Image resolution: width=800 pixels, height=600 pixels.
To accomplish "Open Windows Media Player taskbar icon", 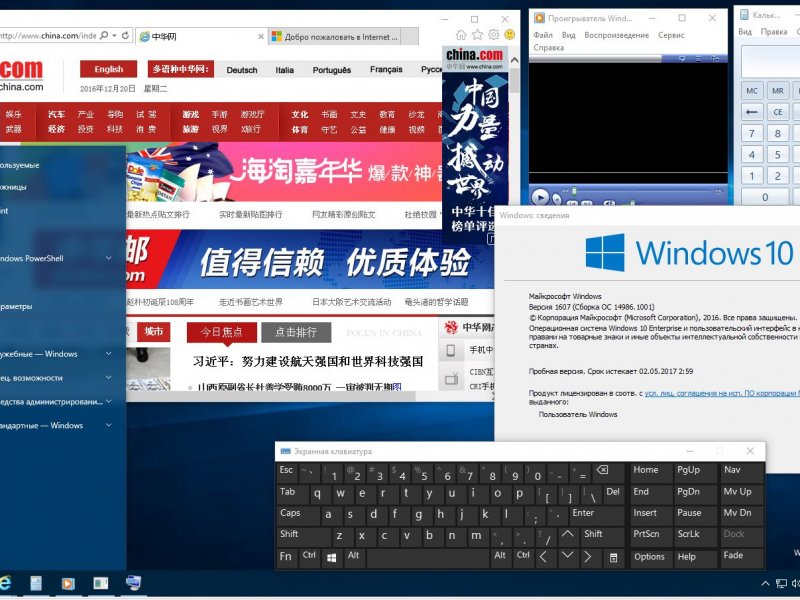I will (x=68, y=583).
